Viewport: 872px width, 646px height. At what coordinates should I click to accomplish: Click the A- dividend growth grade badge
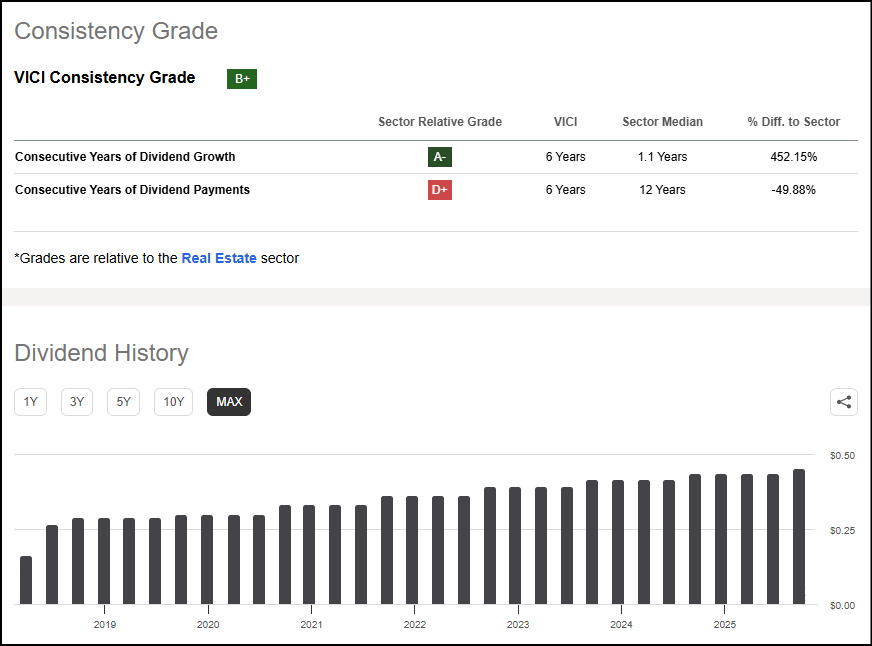[x=439, y=157]
